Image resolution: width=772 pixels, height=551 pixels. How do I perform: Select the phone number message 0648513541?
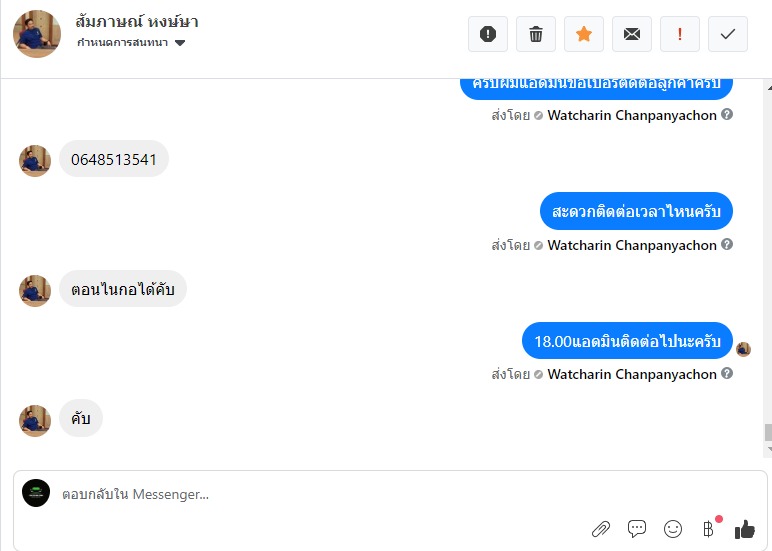pyautogui.click(x=114, y=159)
